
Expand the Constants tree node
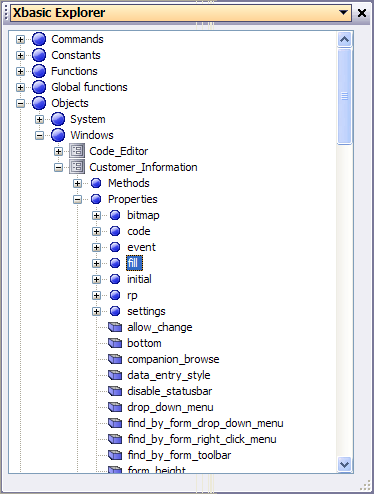click(x=20, y=55)
